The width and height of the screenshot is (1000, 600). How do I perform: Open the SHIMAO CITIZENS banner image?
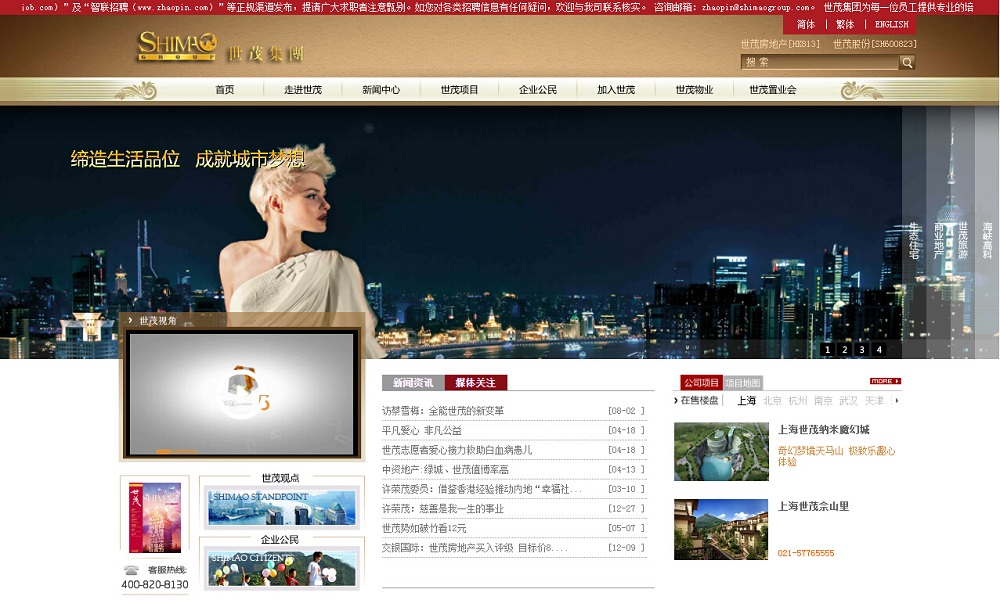click(x=282, y=568)
